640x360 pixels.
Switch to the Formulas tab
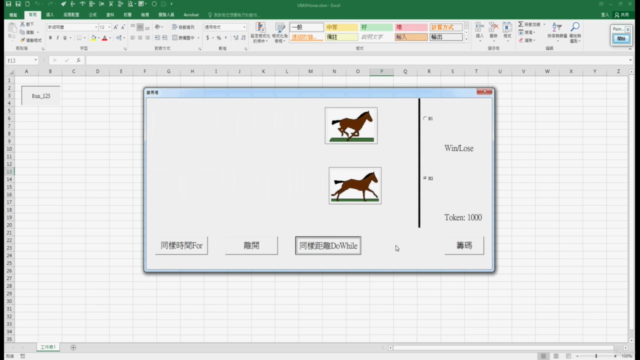tap(93, 15)
